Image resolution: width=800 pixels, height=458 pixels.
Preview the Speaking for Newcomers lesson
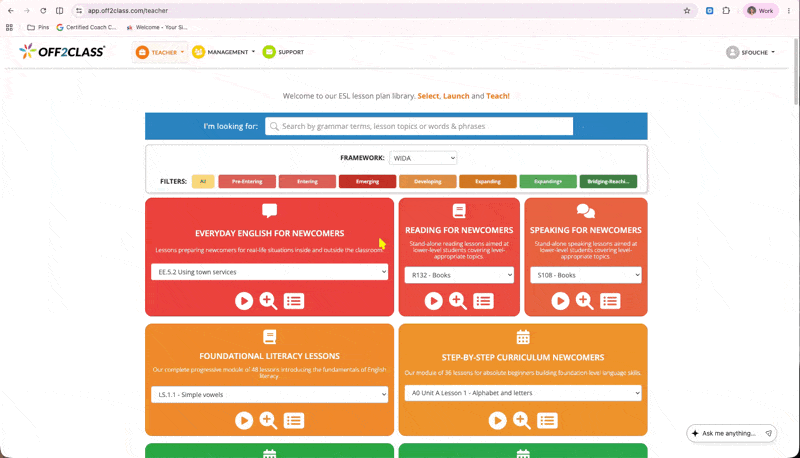585,301
